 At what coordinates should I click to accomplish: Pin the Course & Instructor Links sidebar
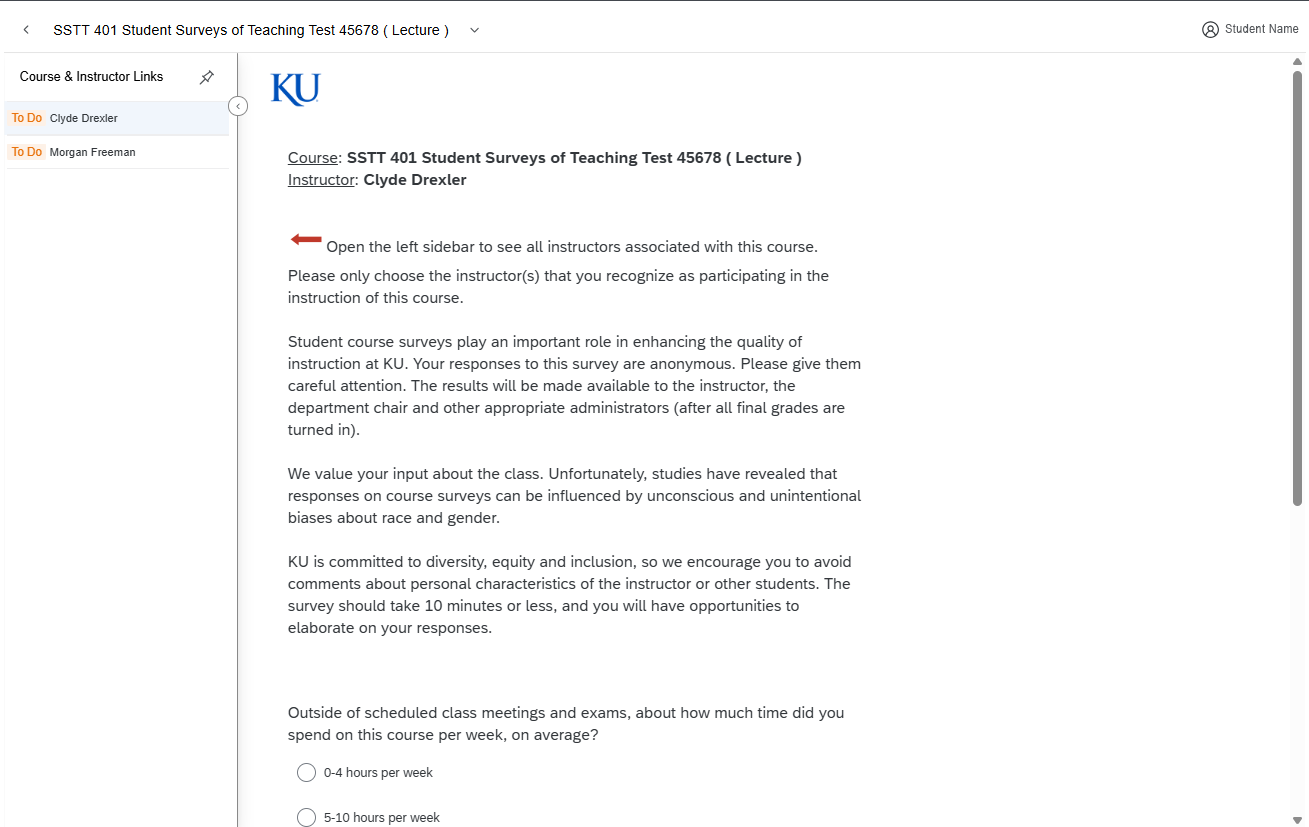(x=207, y=77)
